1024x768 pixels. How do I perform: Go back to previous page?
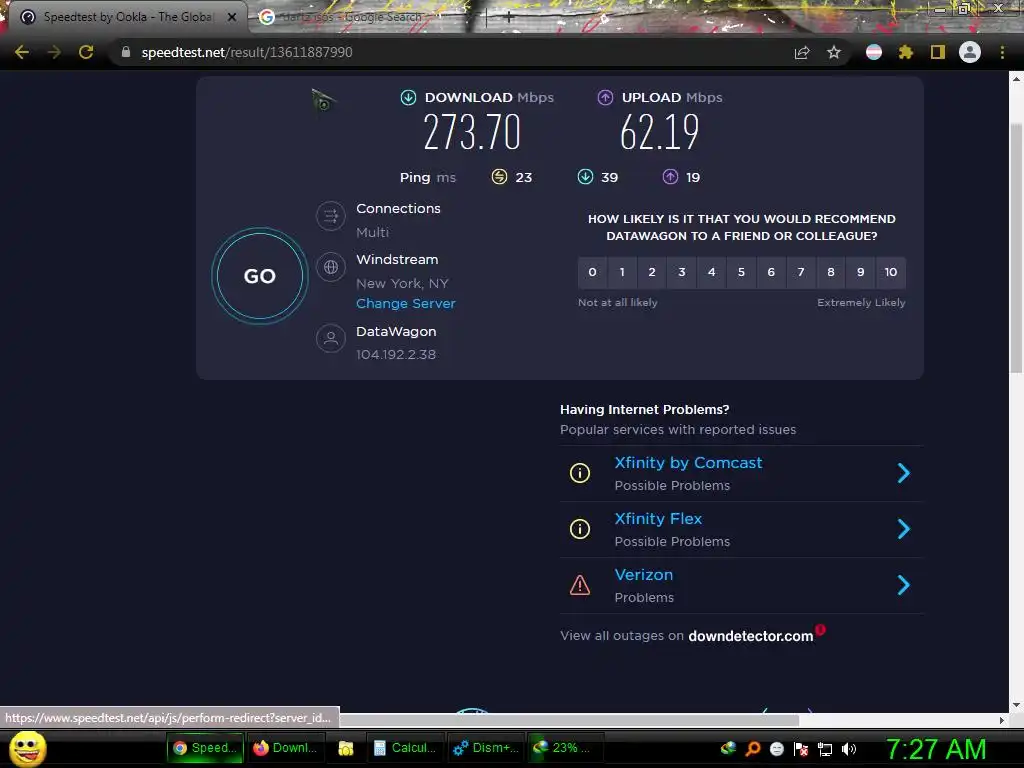tap(22, 52)
